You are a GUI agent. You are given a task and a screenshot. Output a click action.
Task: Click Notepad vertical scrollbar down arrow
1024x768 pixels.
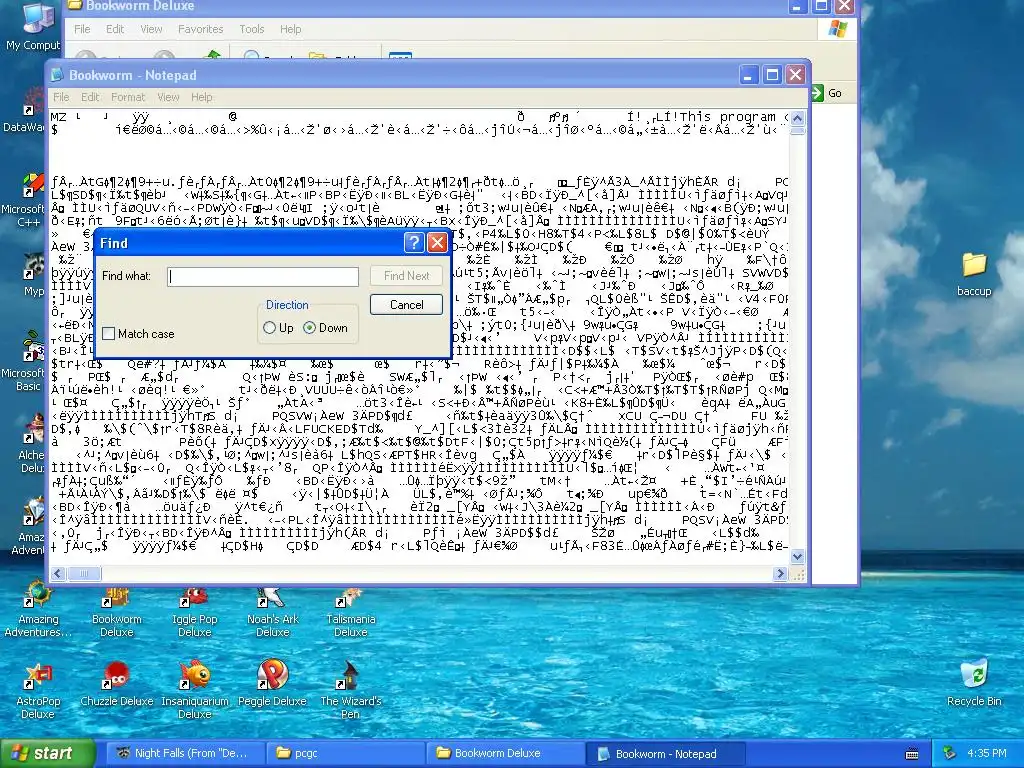[797, 557]
